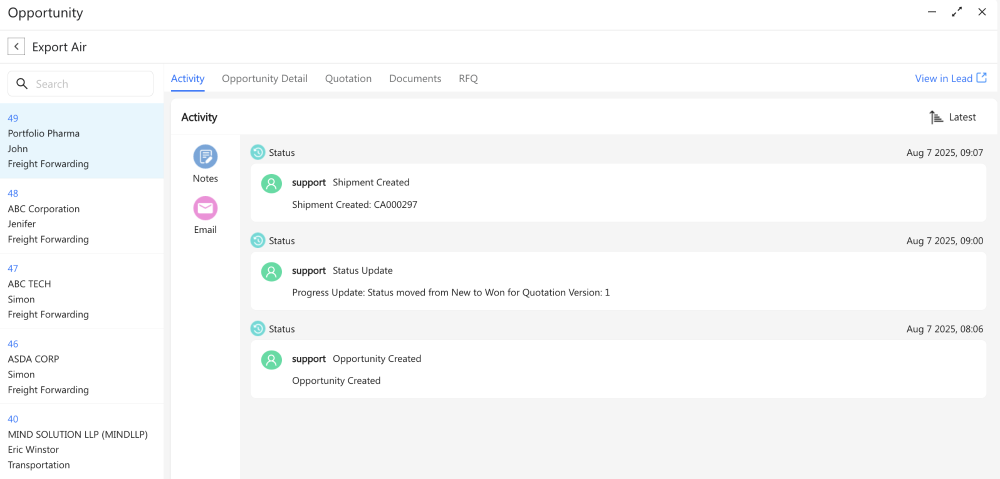Image resolution: width=1000 pixels, height=479 pixels.
Task: Click the View in Lead link
Action: (x=943, y=78)
